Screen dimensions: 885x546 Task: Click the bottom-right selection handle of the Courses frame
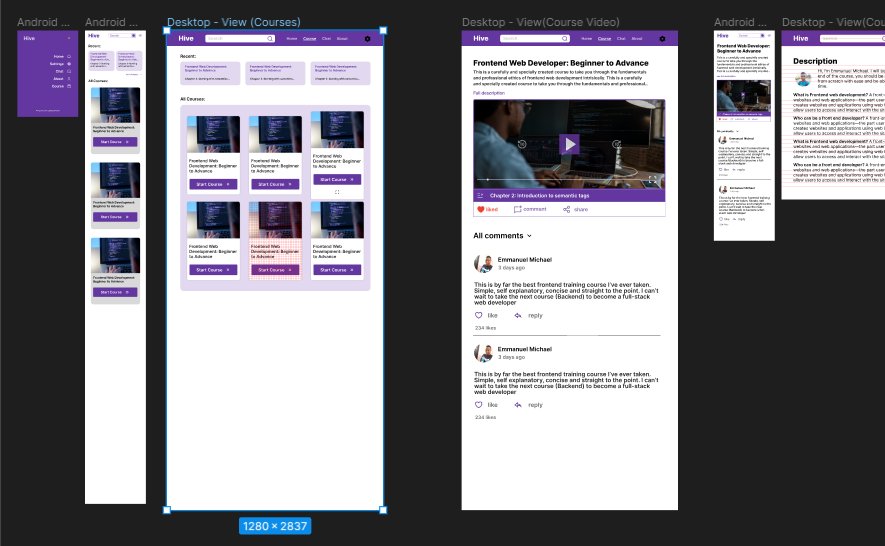pyautogui.click(x=383, y=510)
